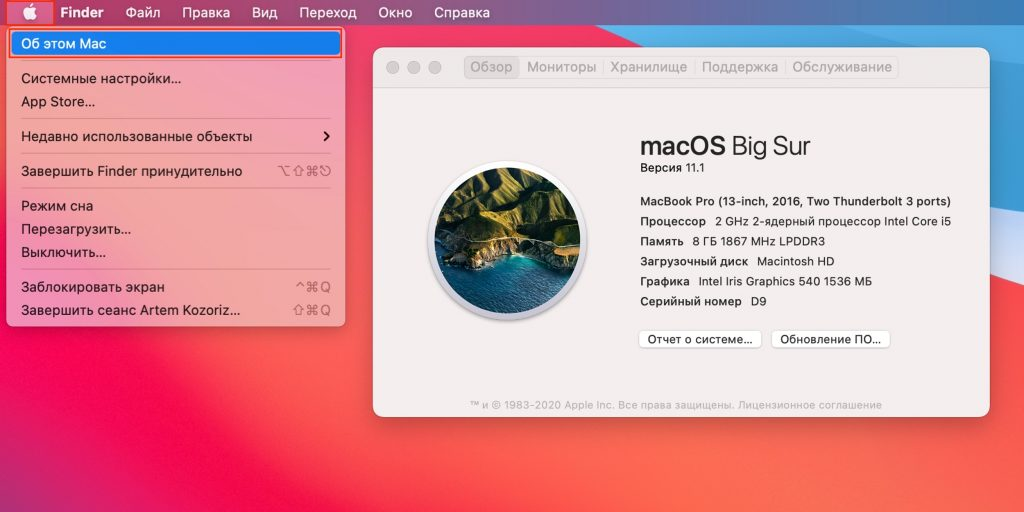Open 'Системные настройки…' menu entry

(176, 79)
